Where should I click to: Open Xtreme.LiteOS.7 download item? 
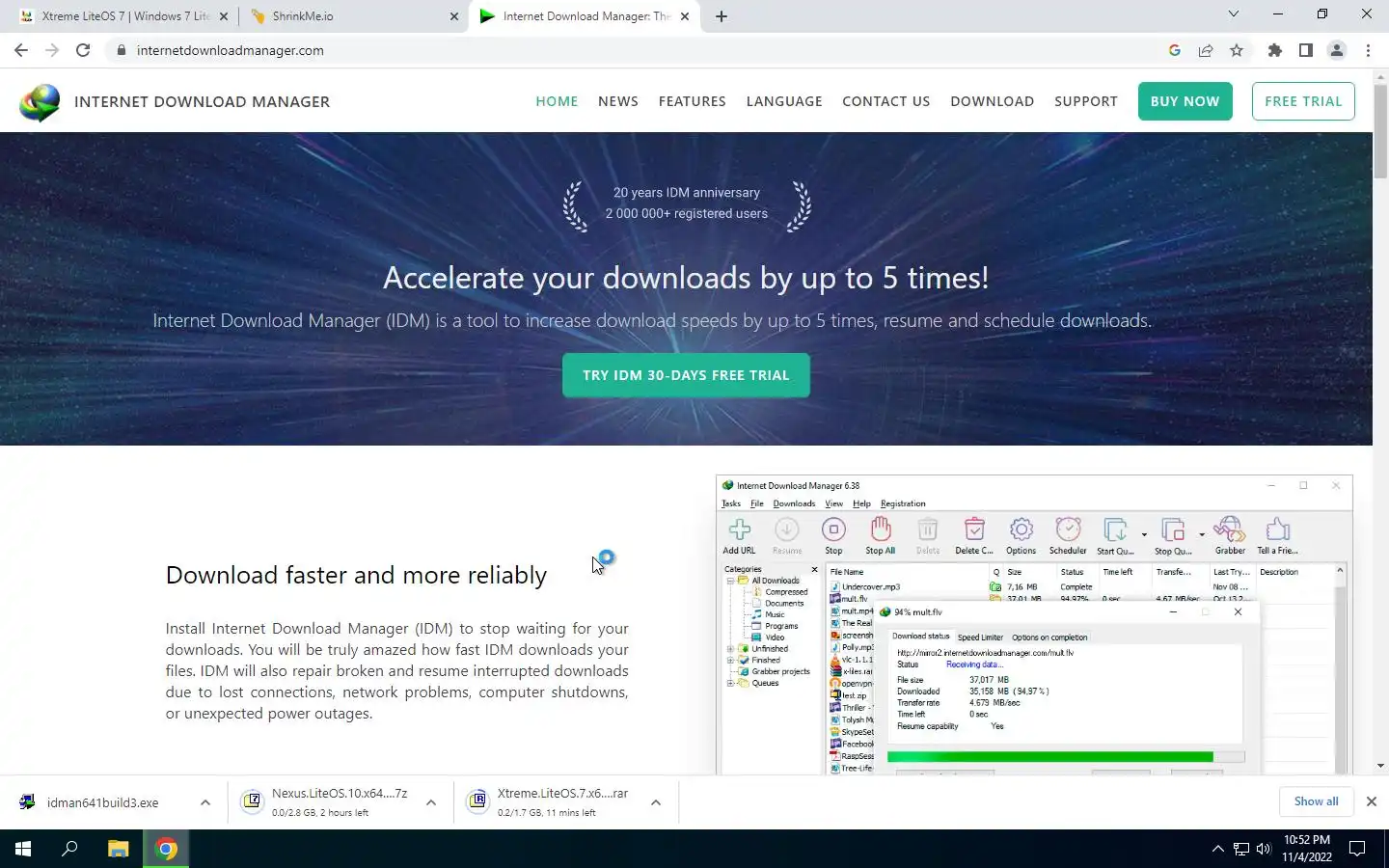563,802
